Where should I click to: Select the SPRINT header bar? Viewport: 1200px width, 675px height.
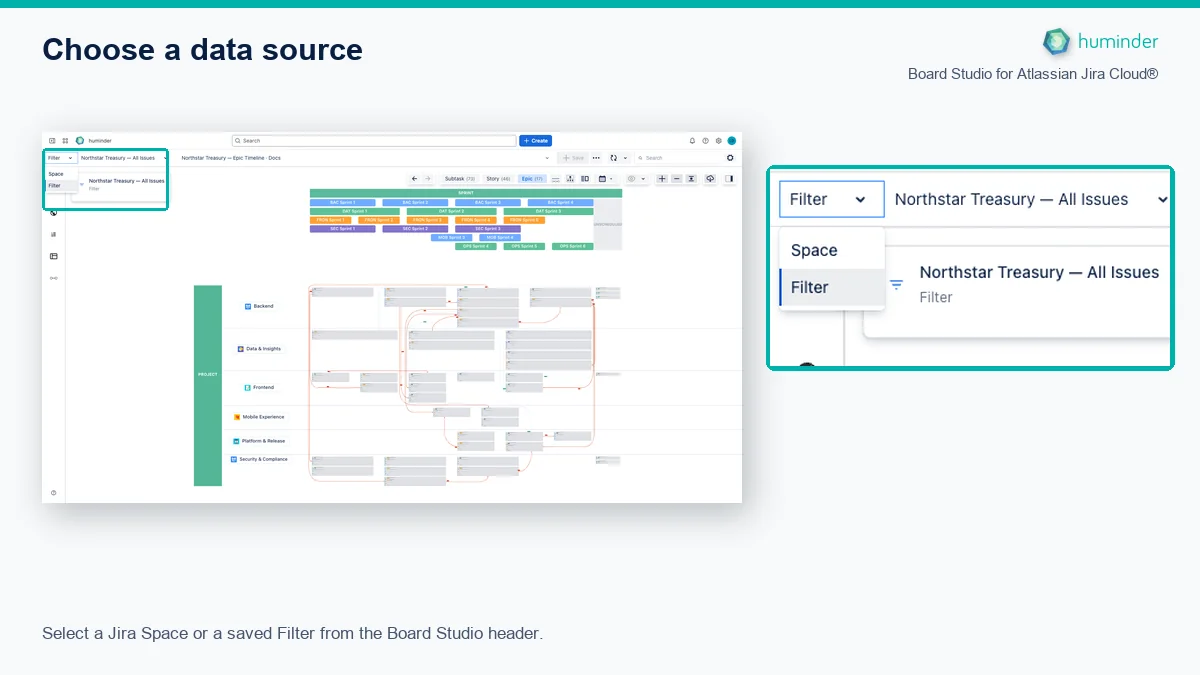click(x=466, y=193)
